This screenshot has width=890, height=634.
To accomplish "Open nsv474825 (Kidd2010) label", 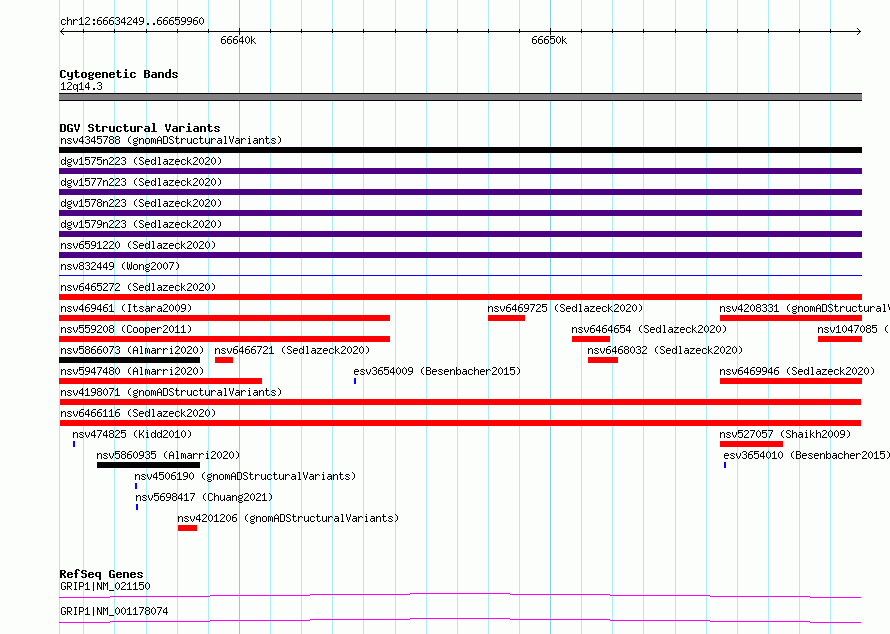I will tap(132, 434).
